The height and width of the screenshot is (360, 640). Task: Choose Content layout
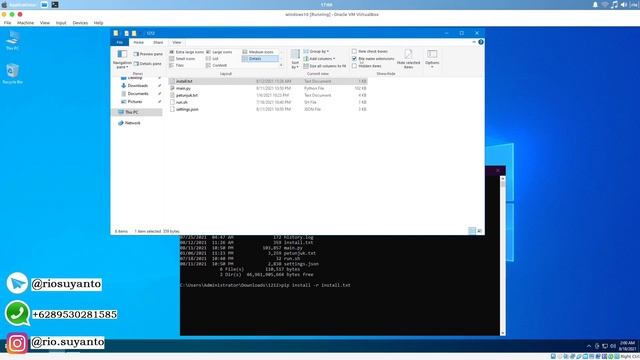(x=216, y=65)
